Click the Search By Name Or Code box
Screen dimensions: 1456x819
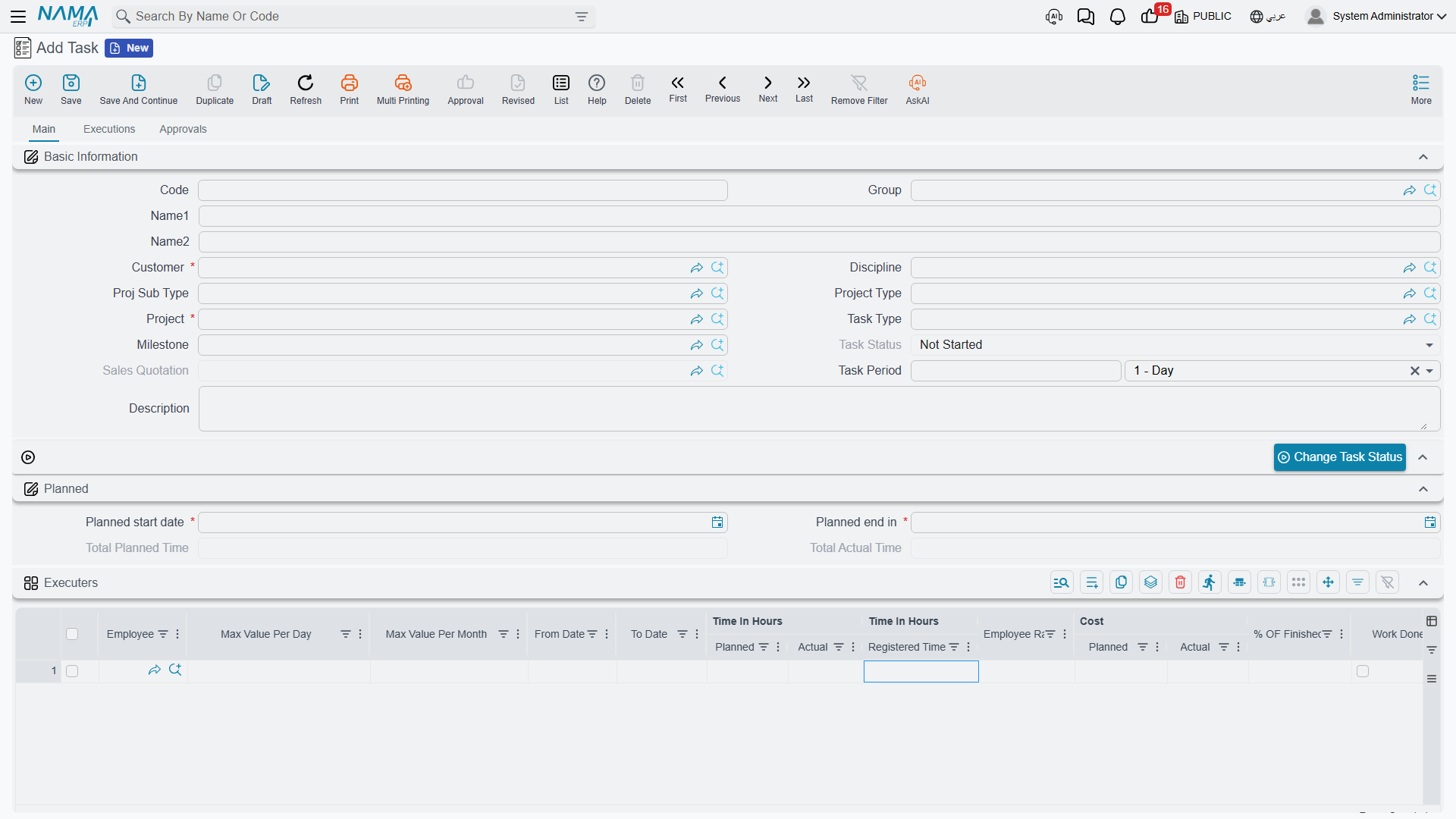(x=353, y=17)
